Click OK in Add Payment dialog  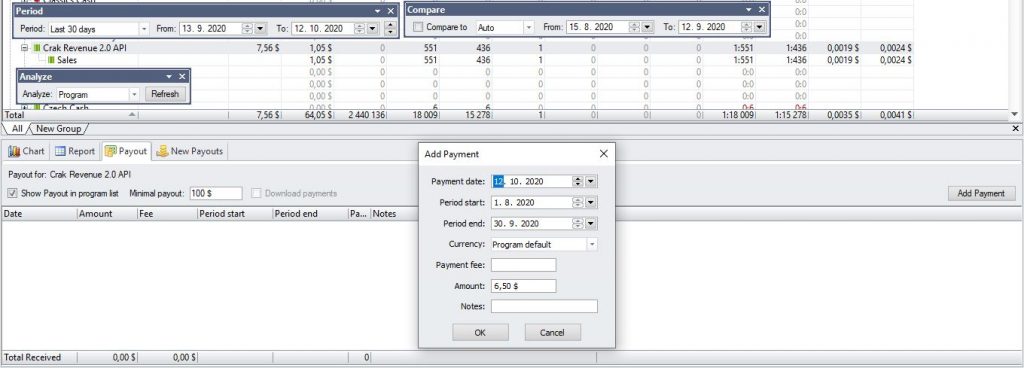[480, 333]
